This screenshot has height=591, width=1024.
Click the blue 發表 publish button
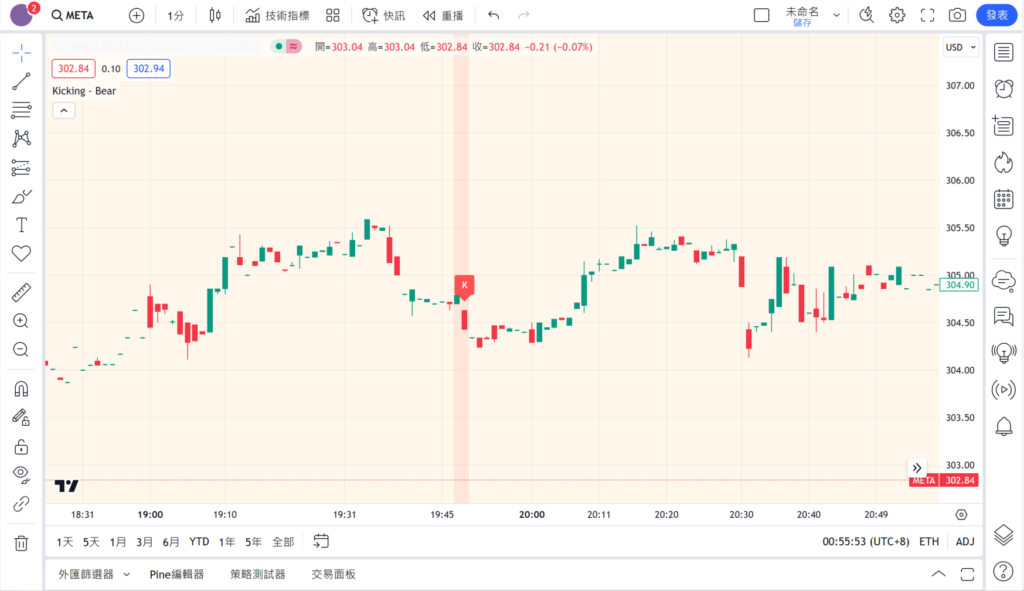pyautogui.click(x=996, y=15)
